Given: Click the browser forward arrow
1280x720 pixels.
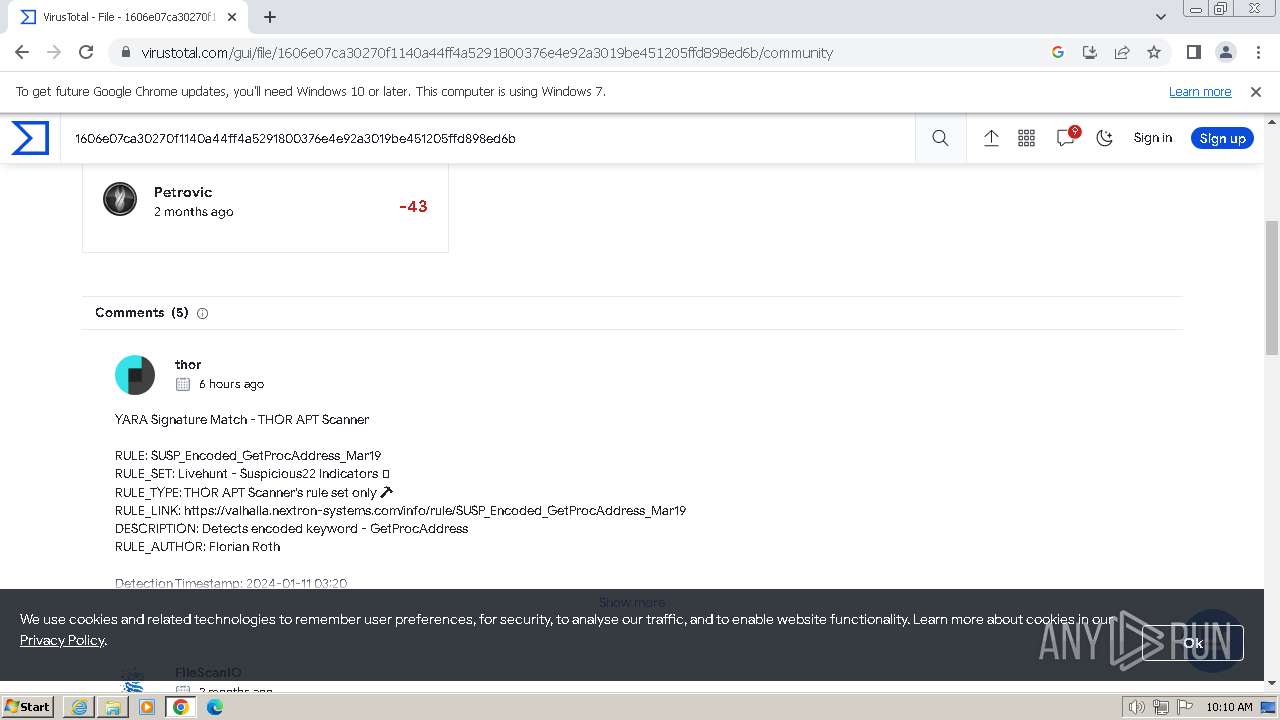Looking at the screenshot, I should 54,52.
